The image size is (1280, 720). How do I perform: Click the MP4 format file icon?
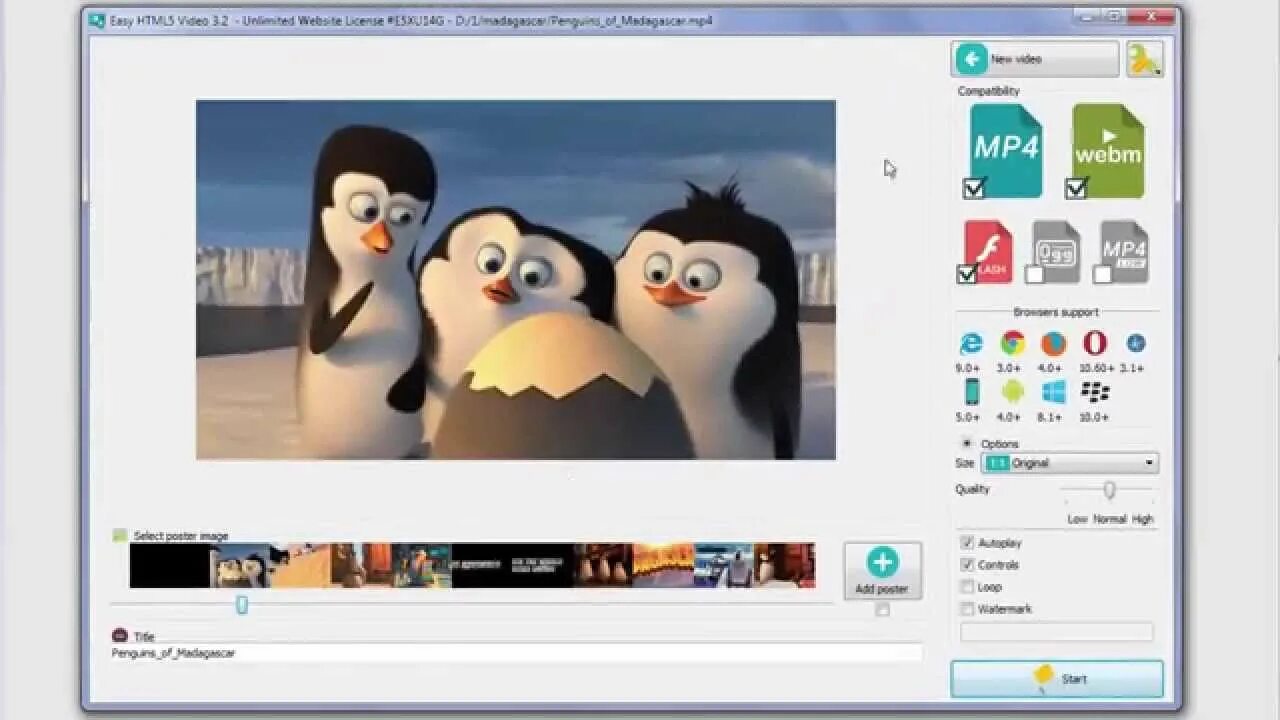[1007, 149]
